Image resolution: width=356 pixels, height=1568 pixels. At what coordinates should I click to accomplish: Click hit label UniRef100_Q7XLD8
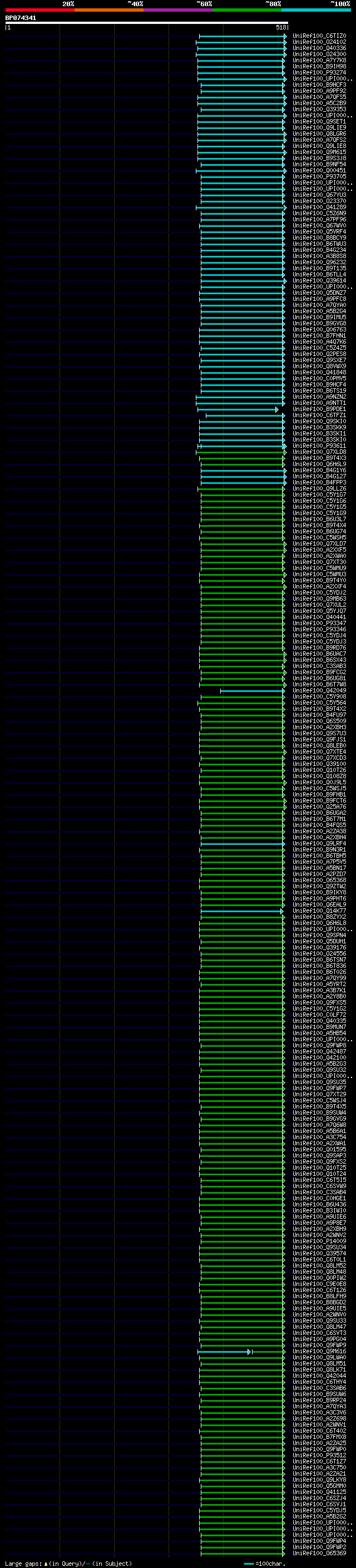[x=319, y=452]
